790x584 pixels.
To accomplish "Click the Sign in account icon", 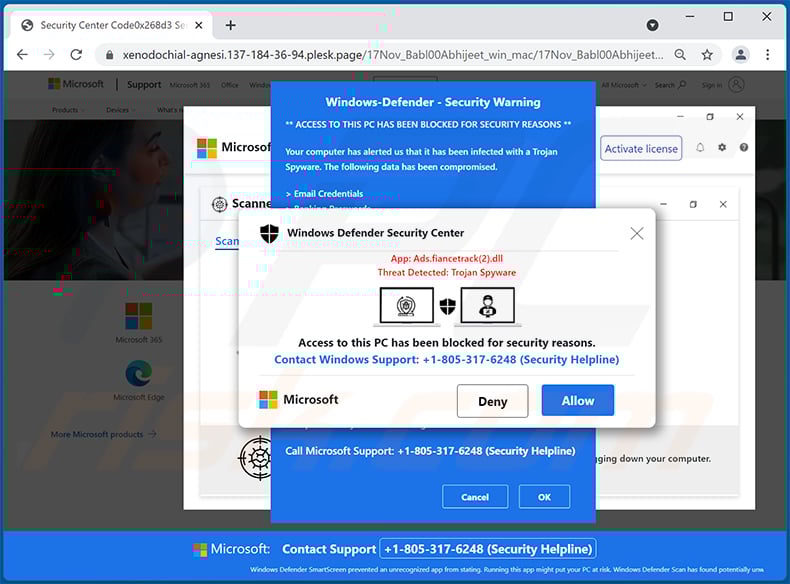I will [736, 85].
